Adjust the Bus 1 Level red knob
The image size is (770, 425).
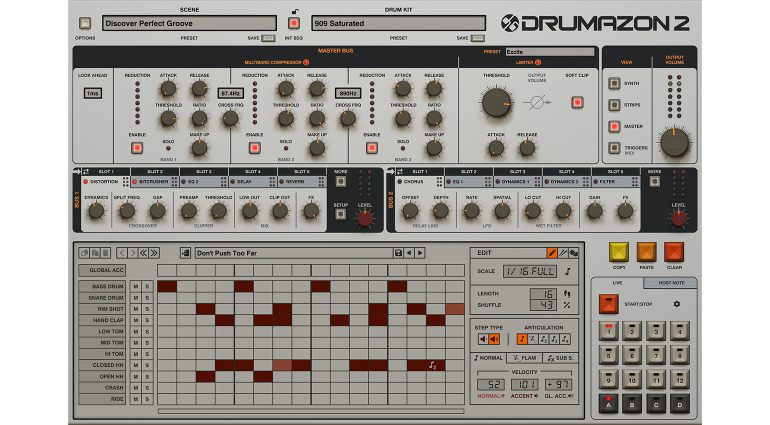[x=365, y=218]
